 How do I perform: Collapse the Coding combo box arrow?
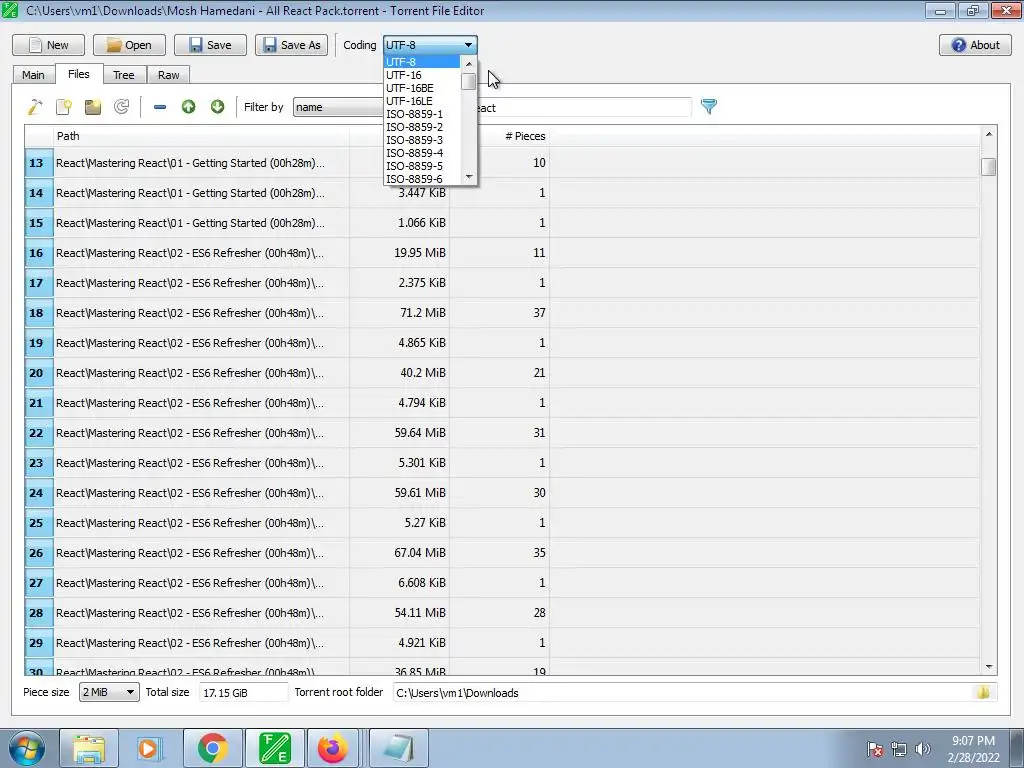(468, 45)
